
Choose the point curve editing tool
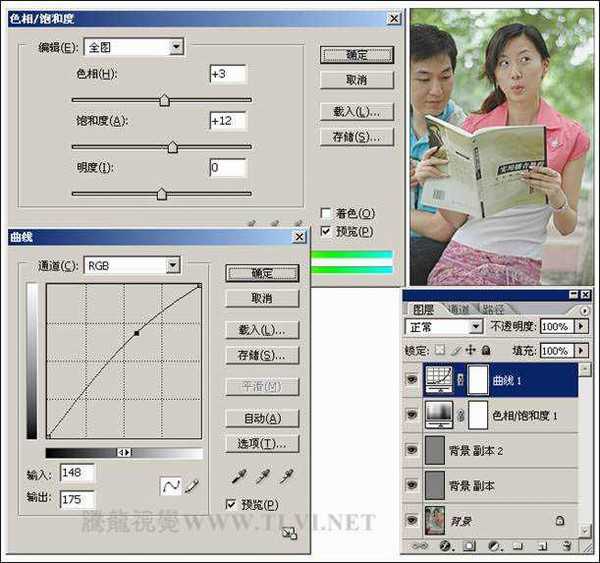pyautogui.click(x=171, y=485)
